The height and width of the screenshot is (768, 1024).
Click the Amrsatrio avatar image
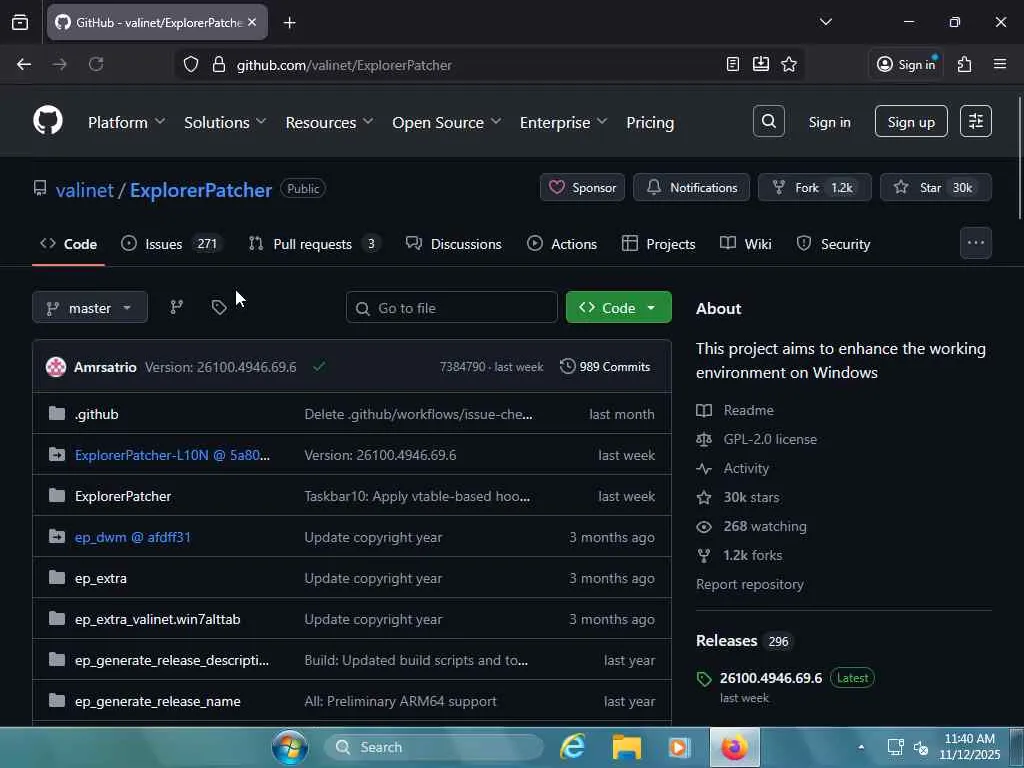56,367
